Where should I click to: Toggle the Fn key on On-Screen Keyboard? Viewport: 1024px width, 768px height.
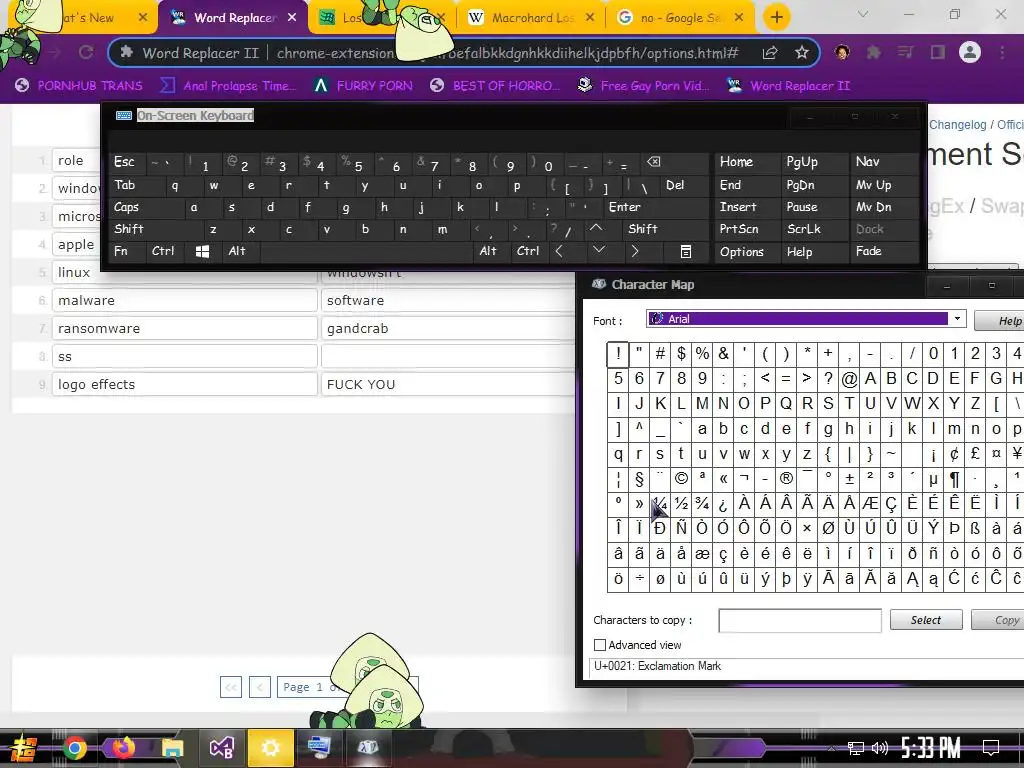[125, 251]
